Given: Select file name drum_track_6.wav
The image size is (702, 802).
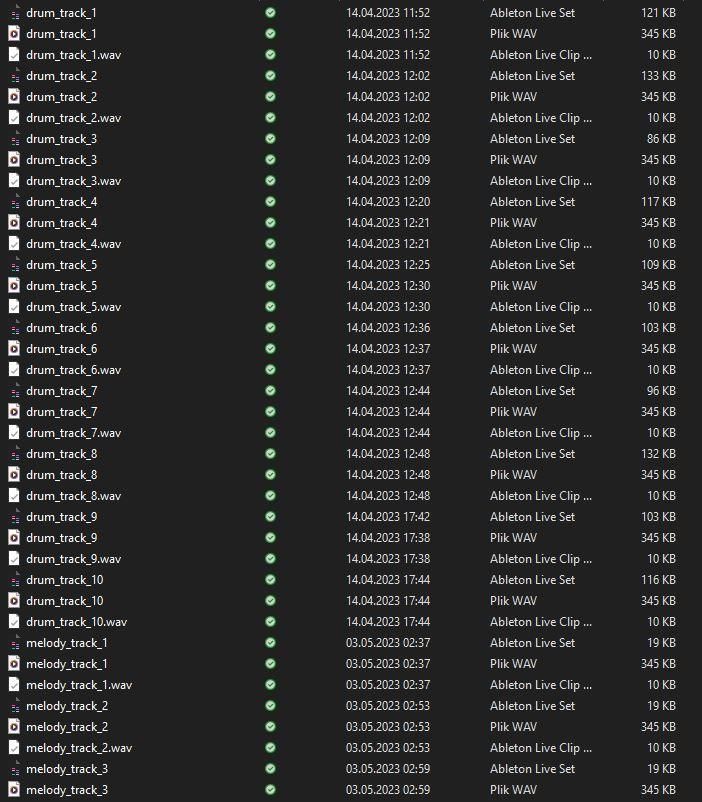Looking at the screenshot, I should (x=74, y=369).
